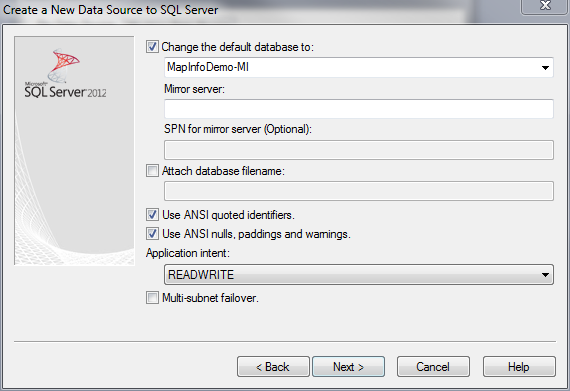Toggle Use ANSI nulls, paddings and warnings

click(152, 234)
